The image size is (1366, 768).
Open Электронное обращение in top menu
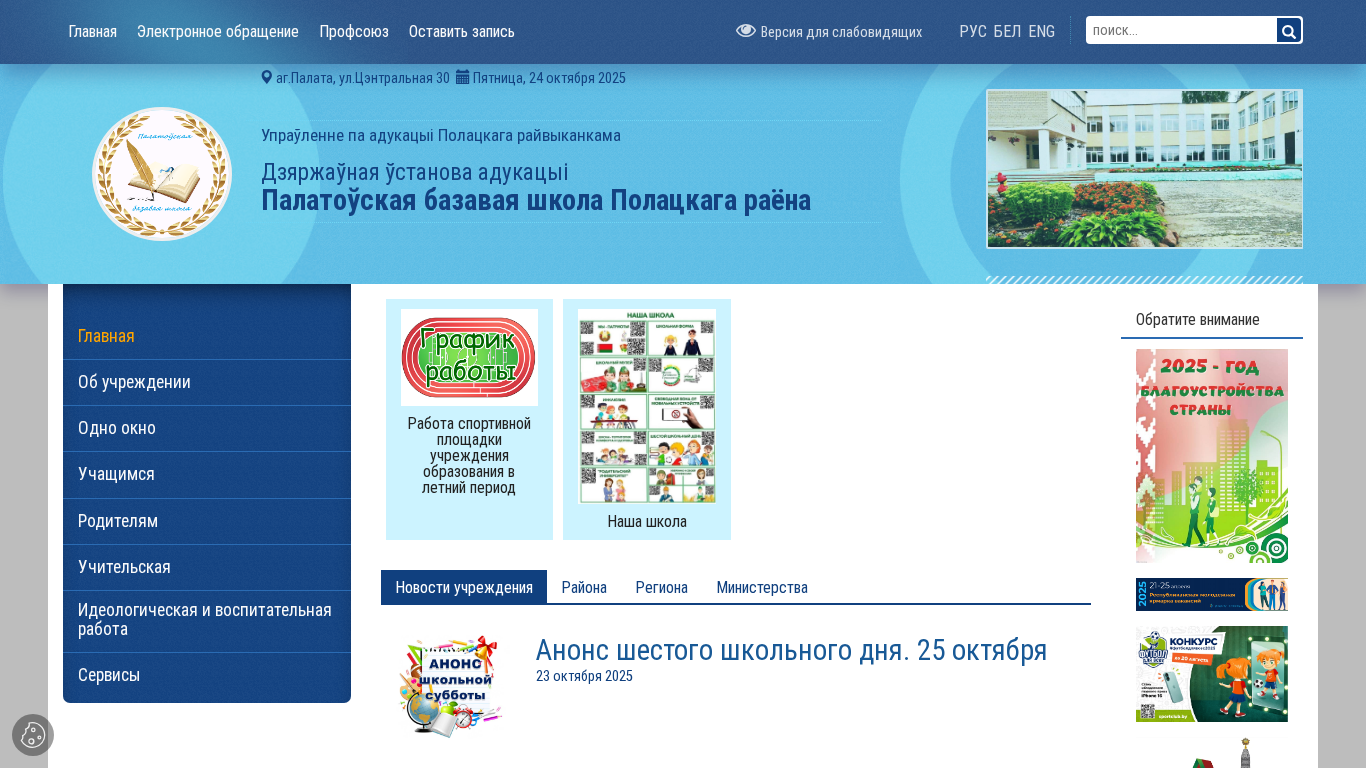[218, 31]
